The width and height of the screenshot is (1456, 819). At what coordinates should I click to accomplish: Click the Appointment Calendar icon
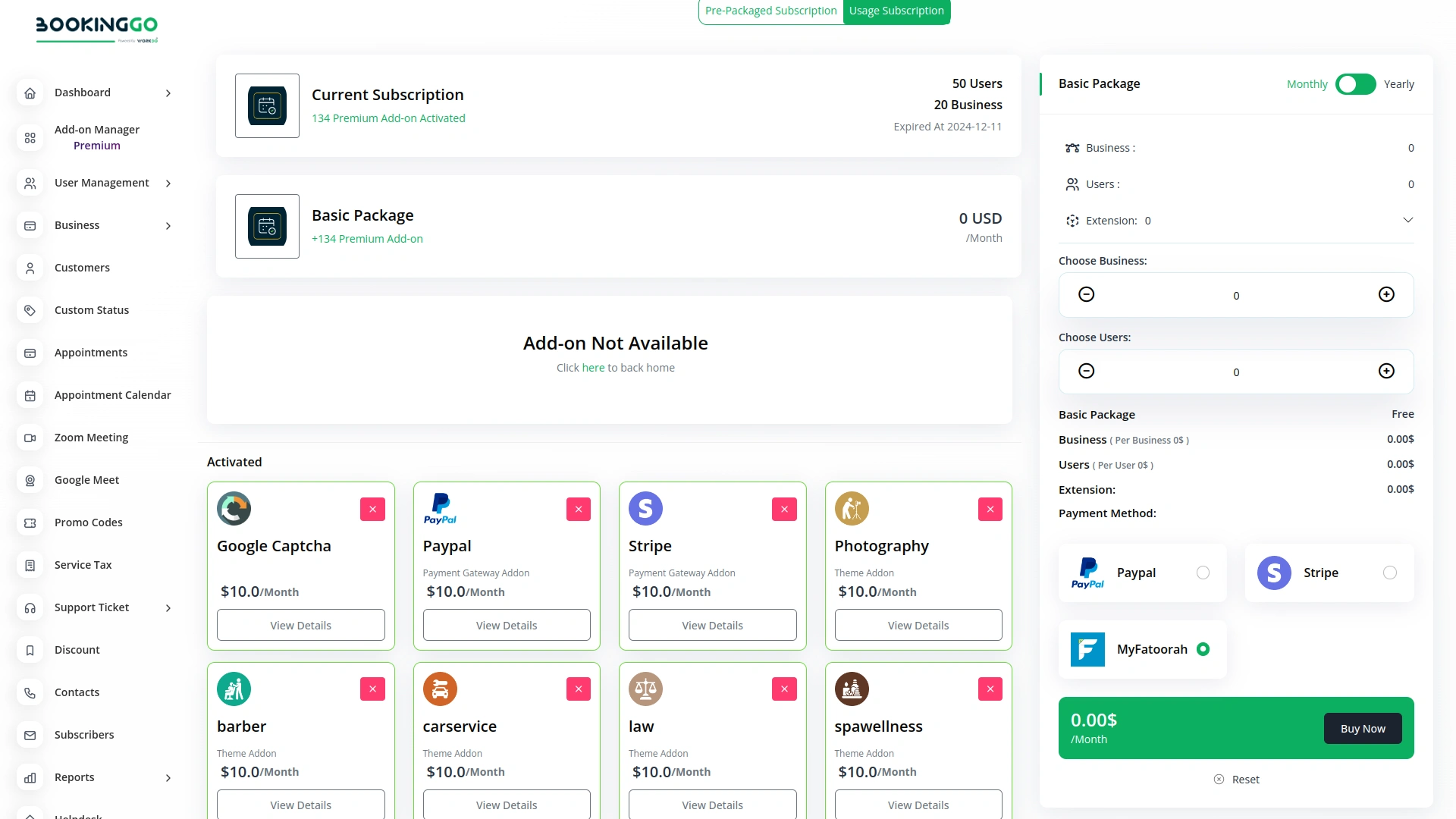[30, 395]
